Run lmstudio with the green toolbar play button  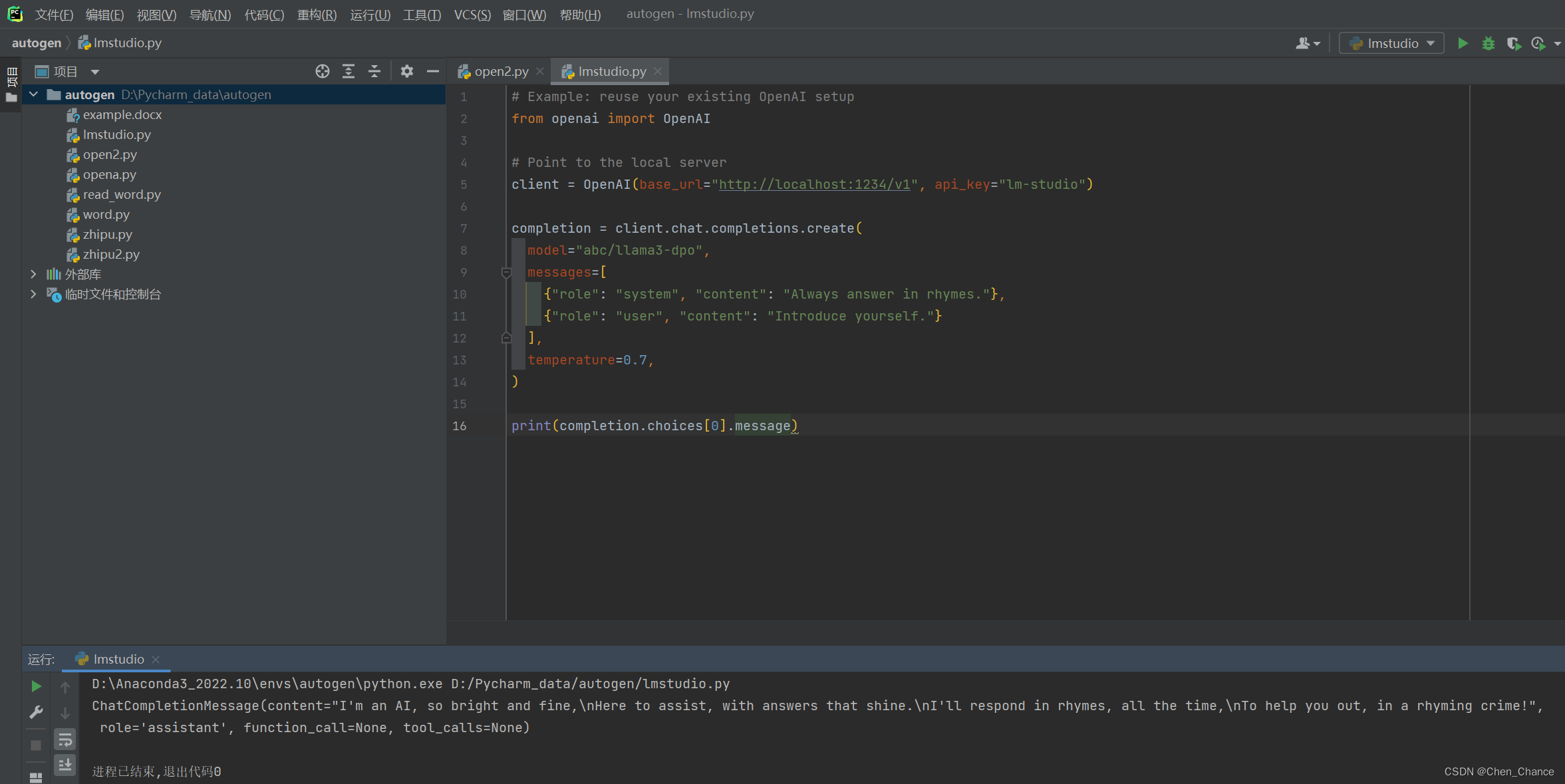click(1463, 43)
